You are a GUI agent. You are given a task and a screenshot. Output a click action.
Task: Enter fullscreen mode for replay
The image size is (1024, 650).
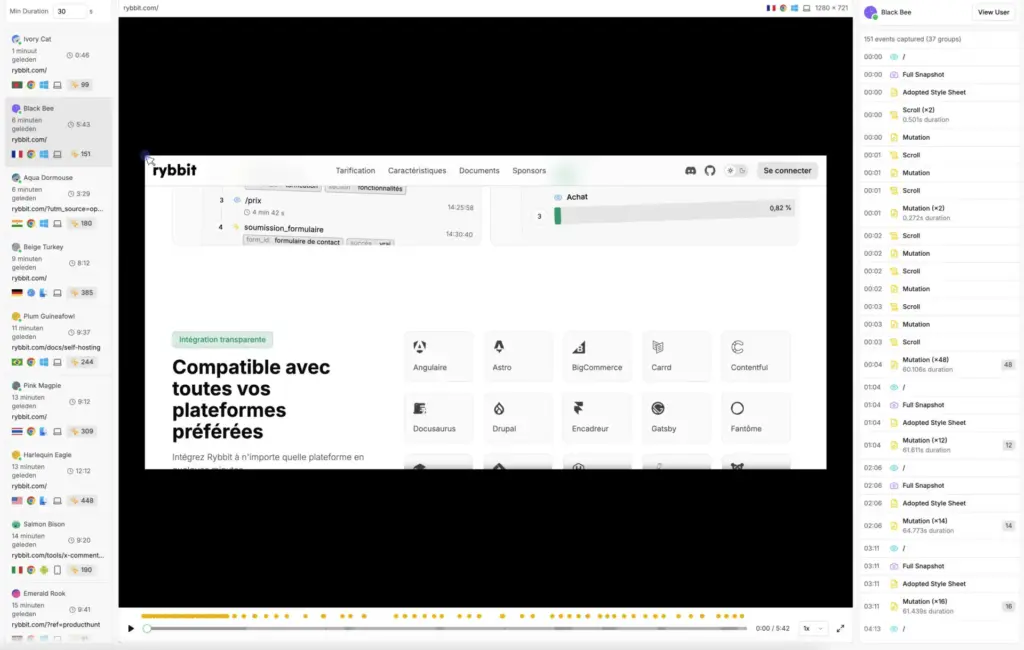tap(840, 629)
